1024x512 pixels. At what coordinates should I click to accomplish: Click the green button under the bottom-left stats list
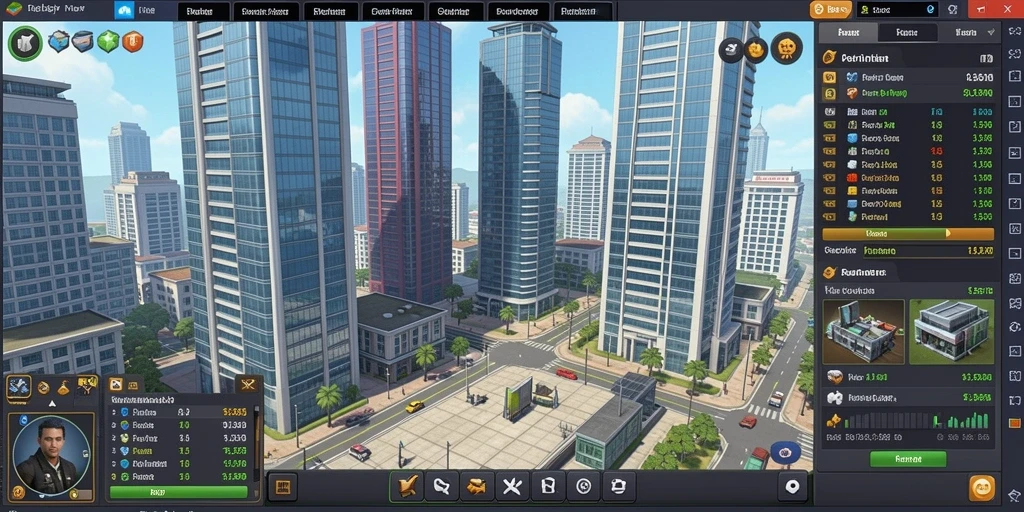tap(178, 492)
